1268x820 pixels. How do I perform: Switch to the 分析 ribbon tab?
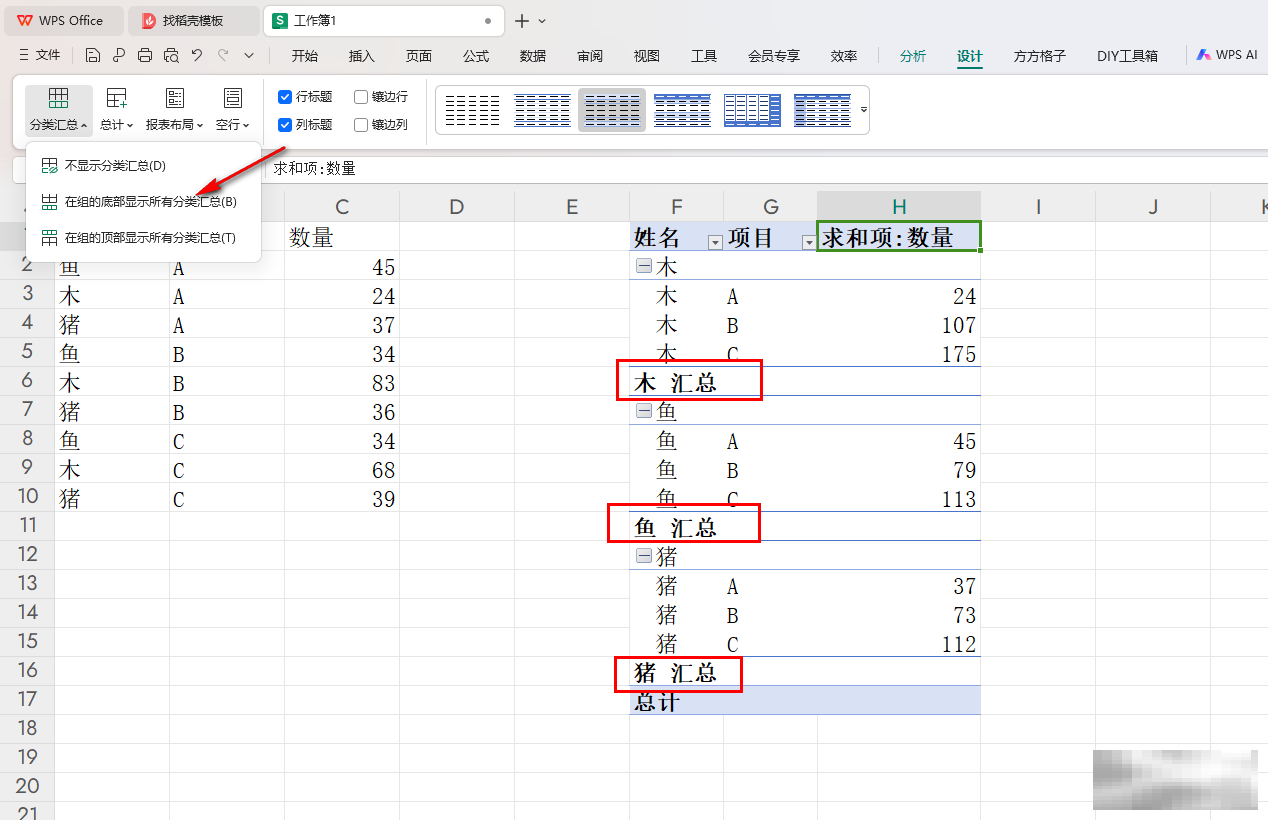tap(913, 56)
